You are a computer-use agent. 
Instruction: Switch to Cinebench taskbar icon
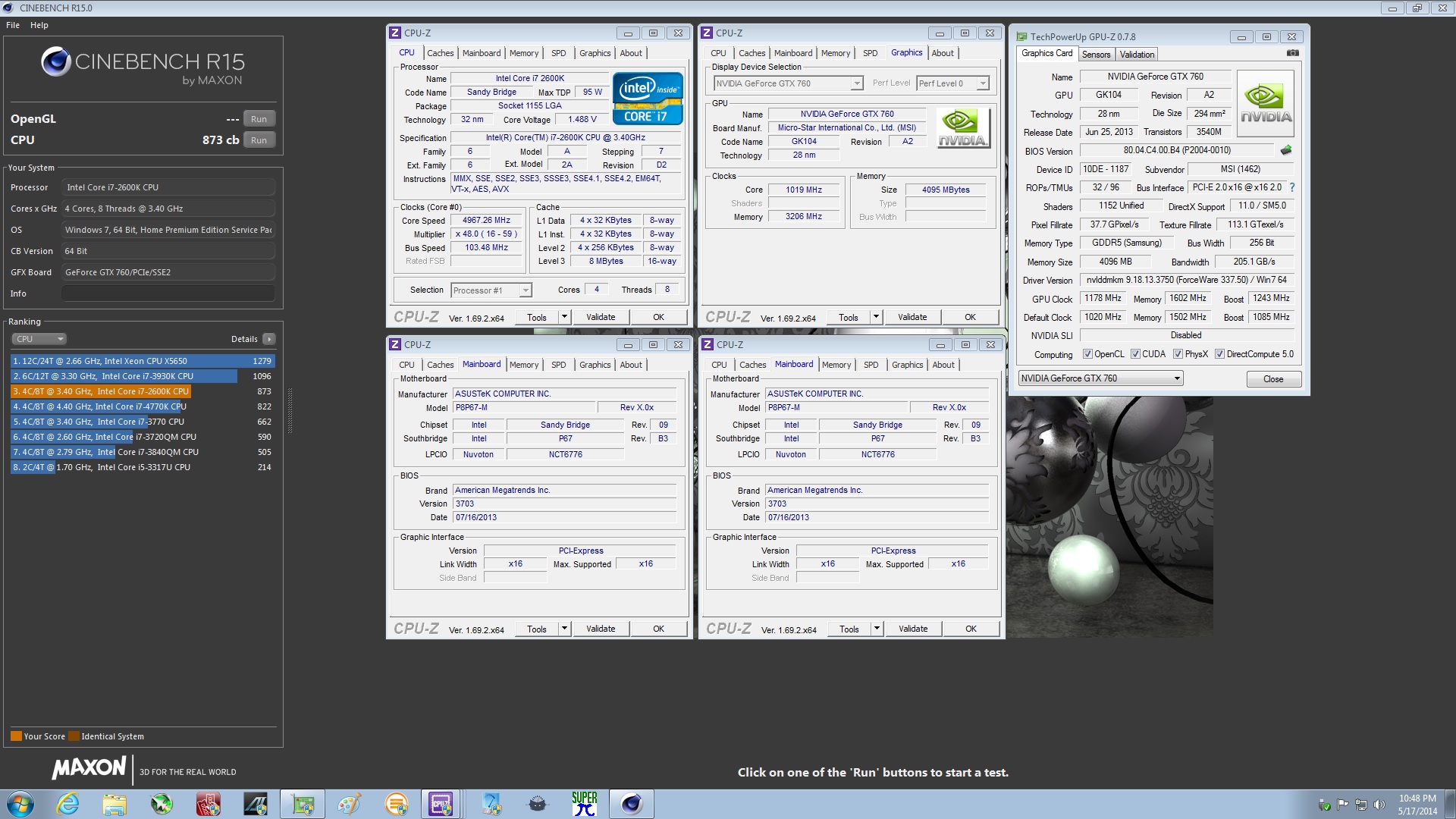(x=632, y=804)
